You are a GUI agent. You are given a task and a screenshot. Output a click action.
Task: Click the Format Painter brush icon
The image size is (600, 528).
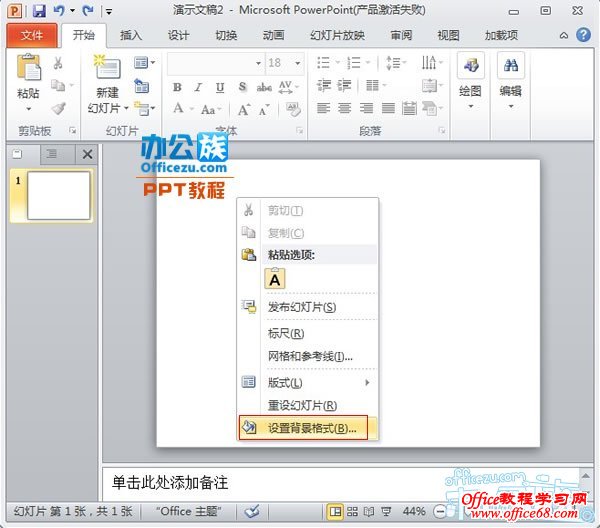(58, 109)
